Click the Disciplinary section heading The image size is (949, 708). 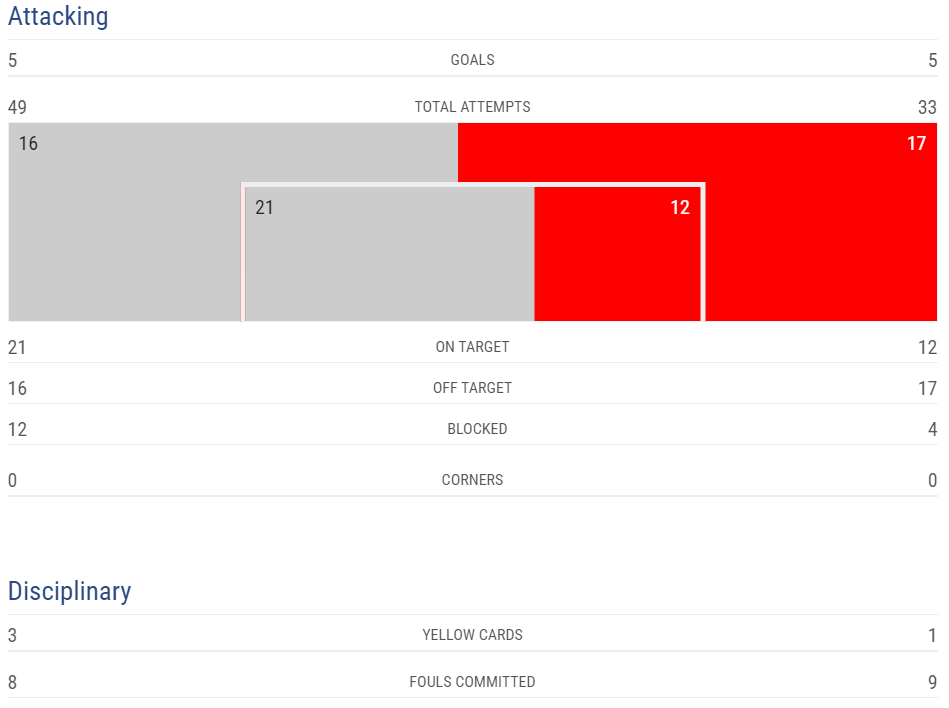(x=70, y=591)
